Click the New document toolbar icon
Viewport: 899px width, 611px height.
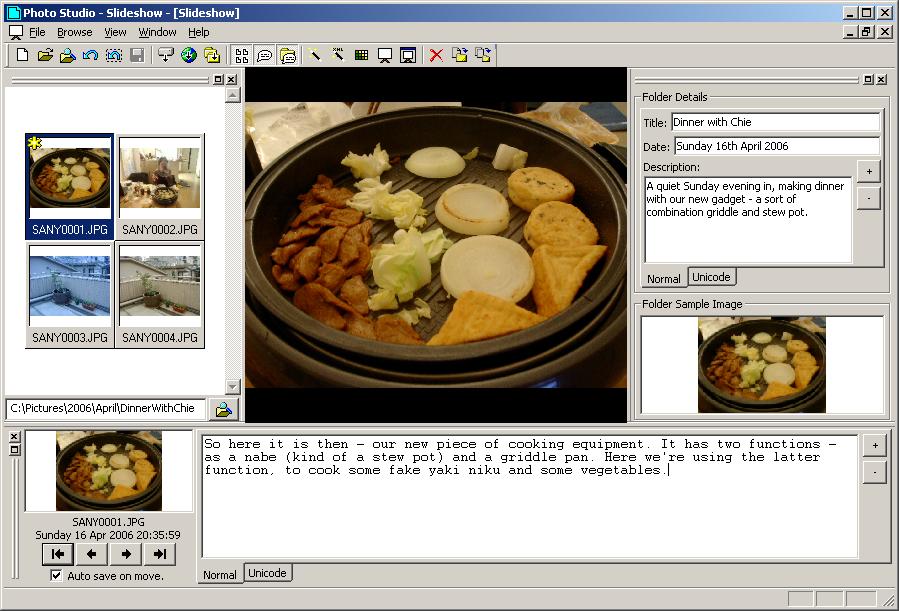(22, 55)
